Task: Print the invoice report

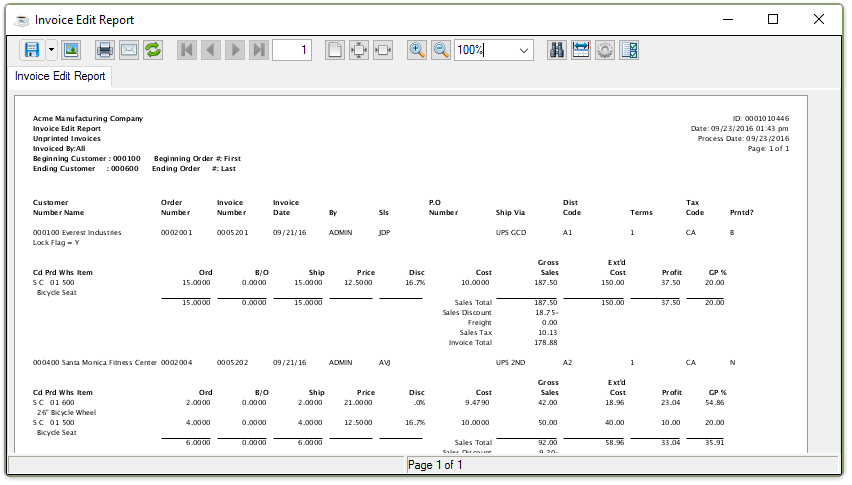Action: 105,50
